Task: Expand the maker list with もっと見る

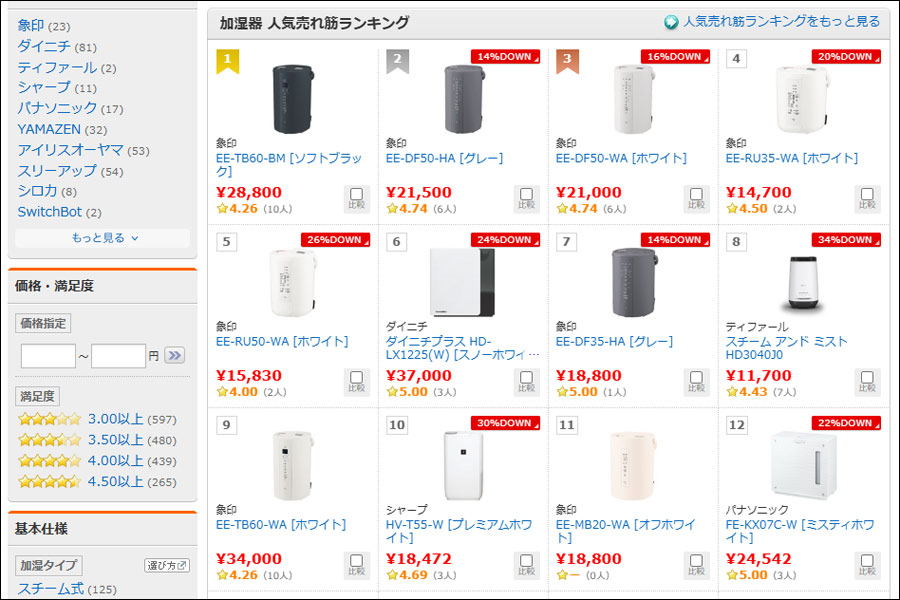Action: (103, 238)
